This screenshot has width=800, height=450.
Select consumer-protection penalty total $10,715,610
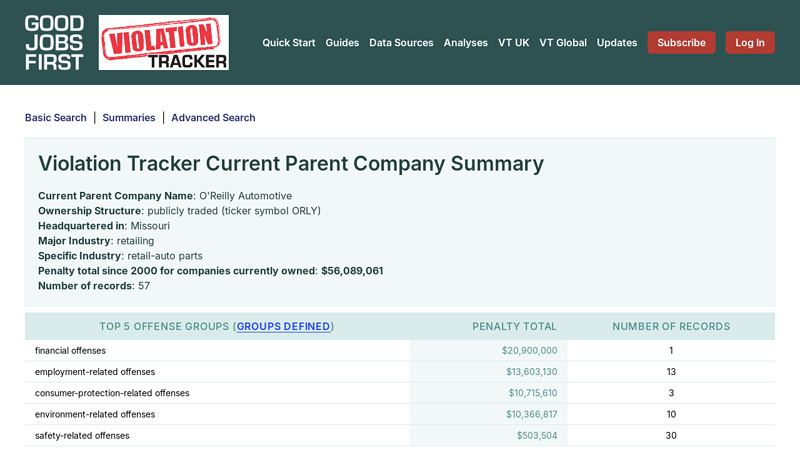click(532, 393)
